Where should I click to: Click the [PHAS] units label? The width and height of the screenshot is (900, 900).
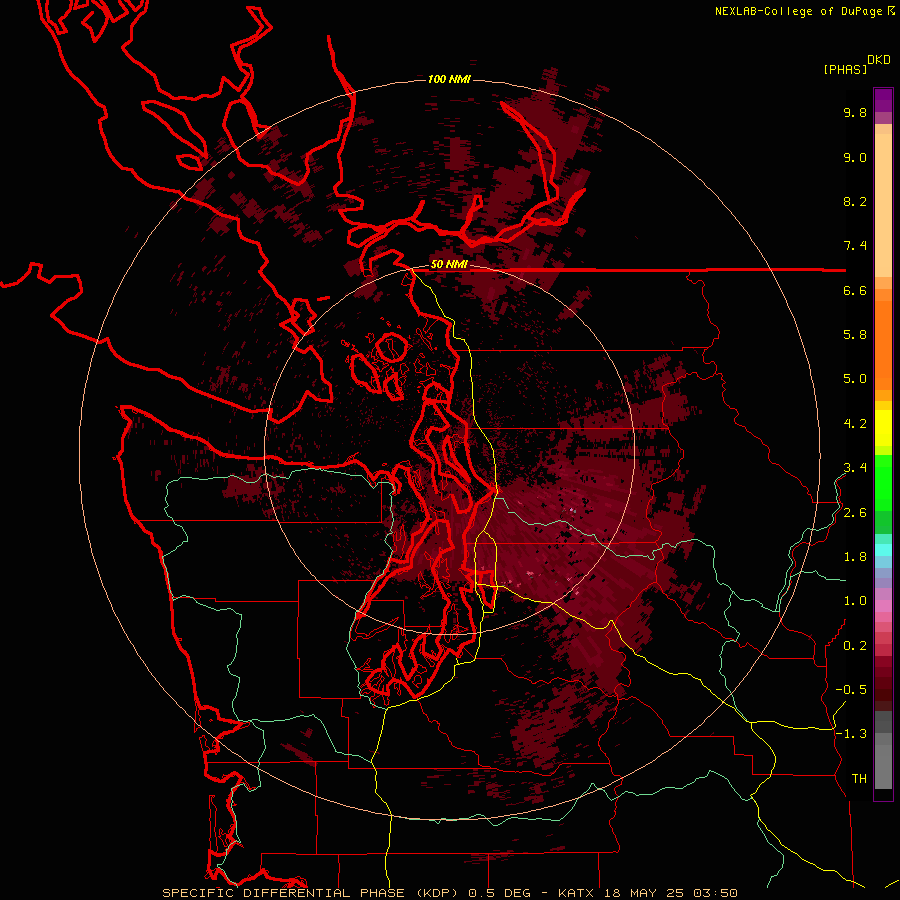[845, 69]
